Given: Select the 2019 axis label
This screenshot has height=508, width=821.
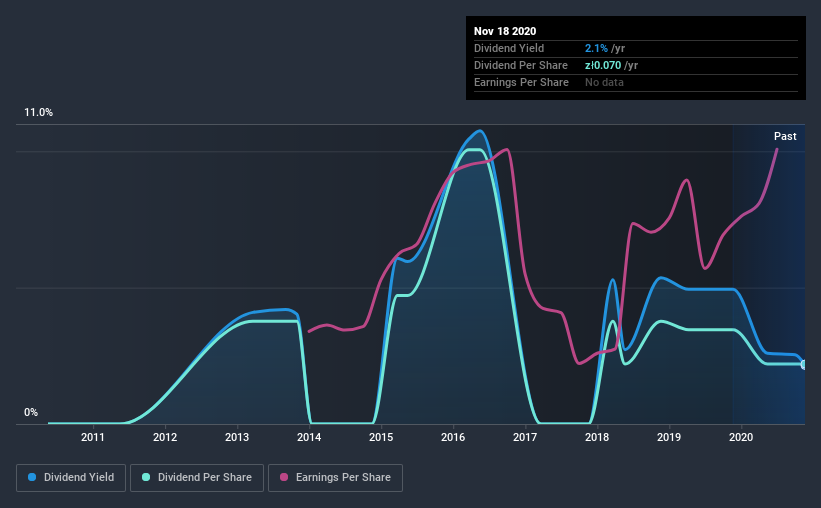Looking at the screenshot, I should pos(669,437).
